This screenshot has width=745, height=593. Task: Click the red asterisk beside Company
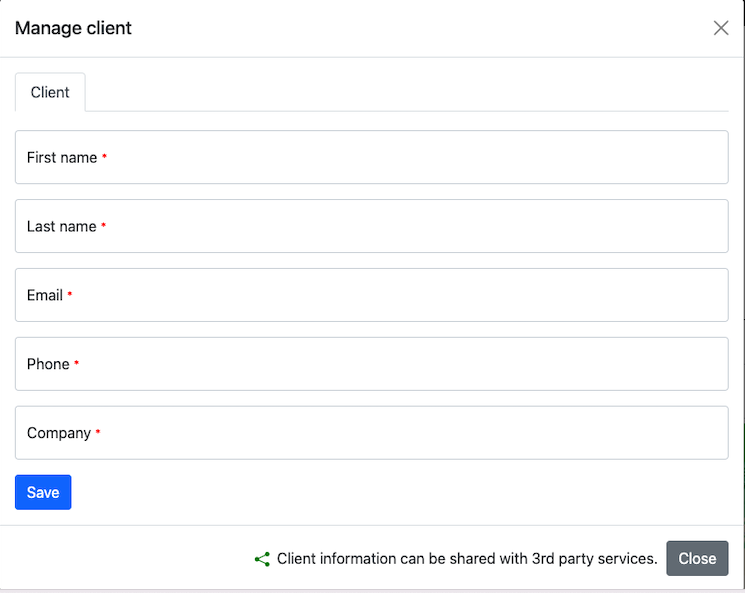(x=98, y=433)
